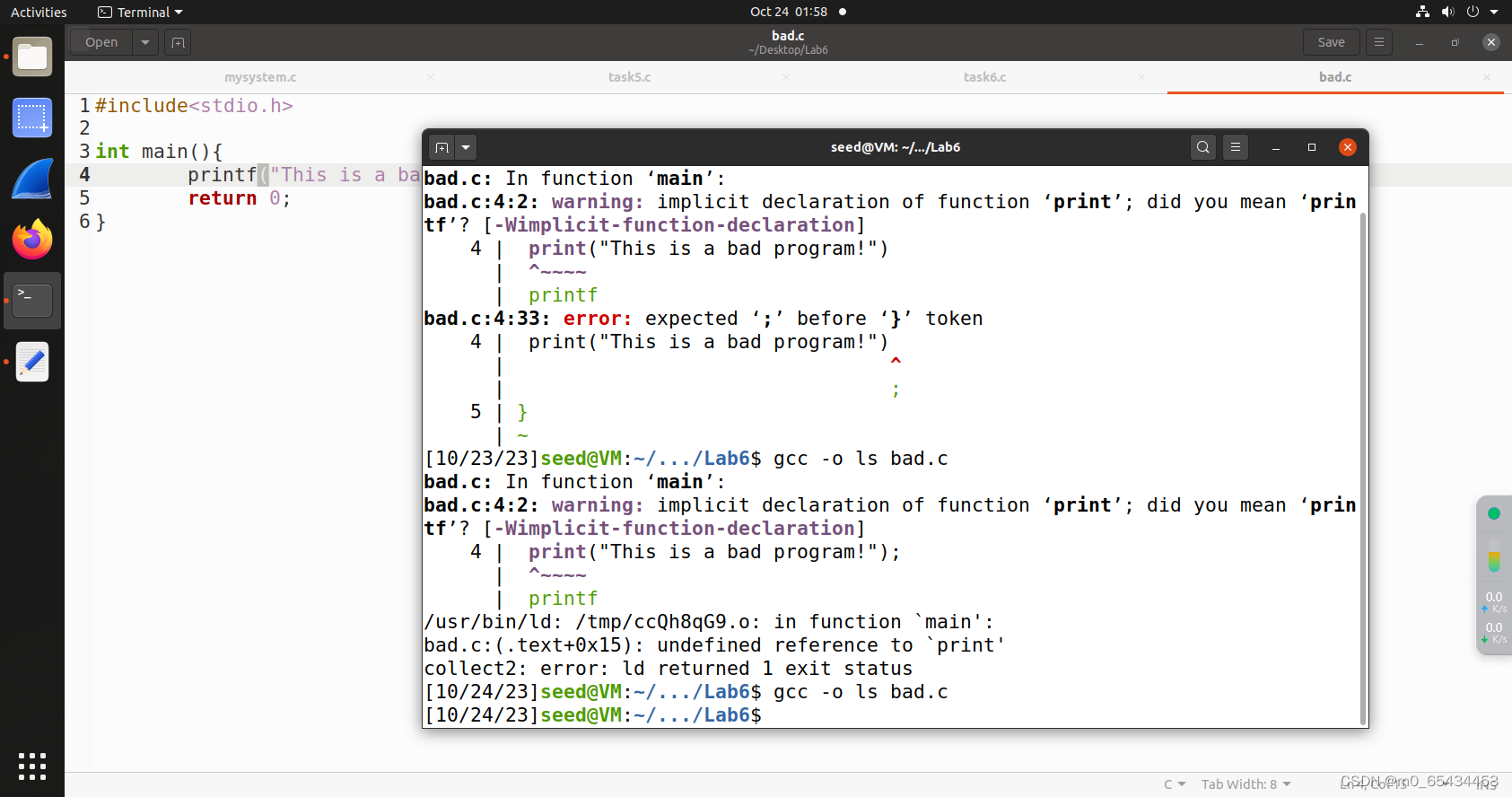Maximize the terminal window

[x=1312, y=147]
